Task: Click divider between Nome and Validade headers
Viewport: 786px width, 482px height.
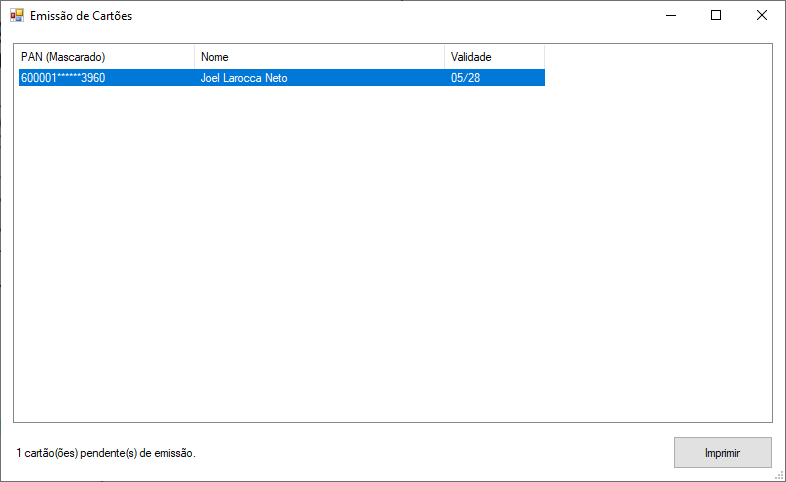Action: 444,57
